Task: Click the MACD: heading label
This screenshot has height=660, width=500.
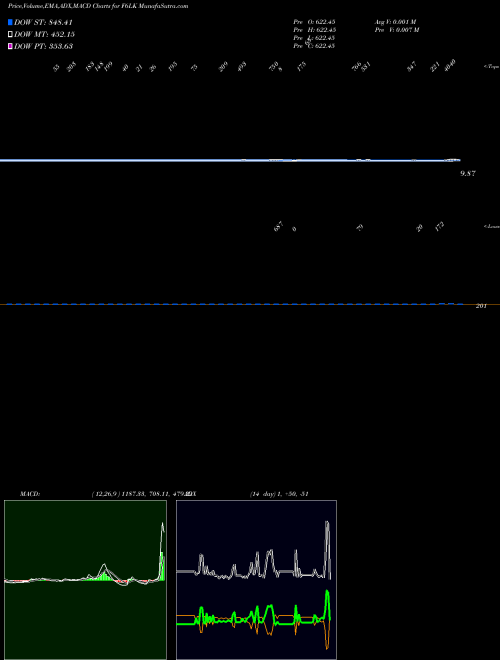Action: coord(30,494)
